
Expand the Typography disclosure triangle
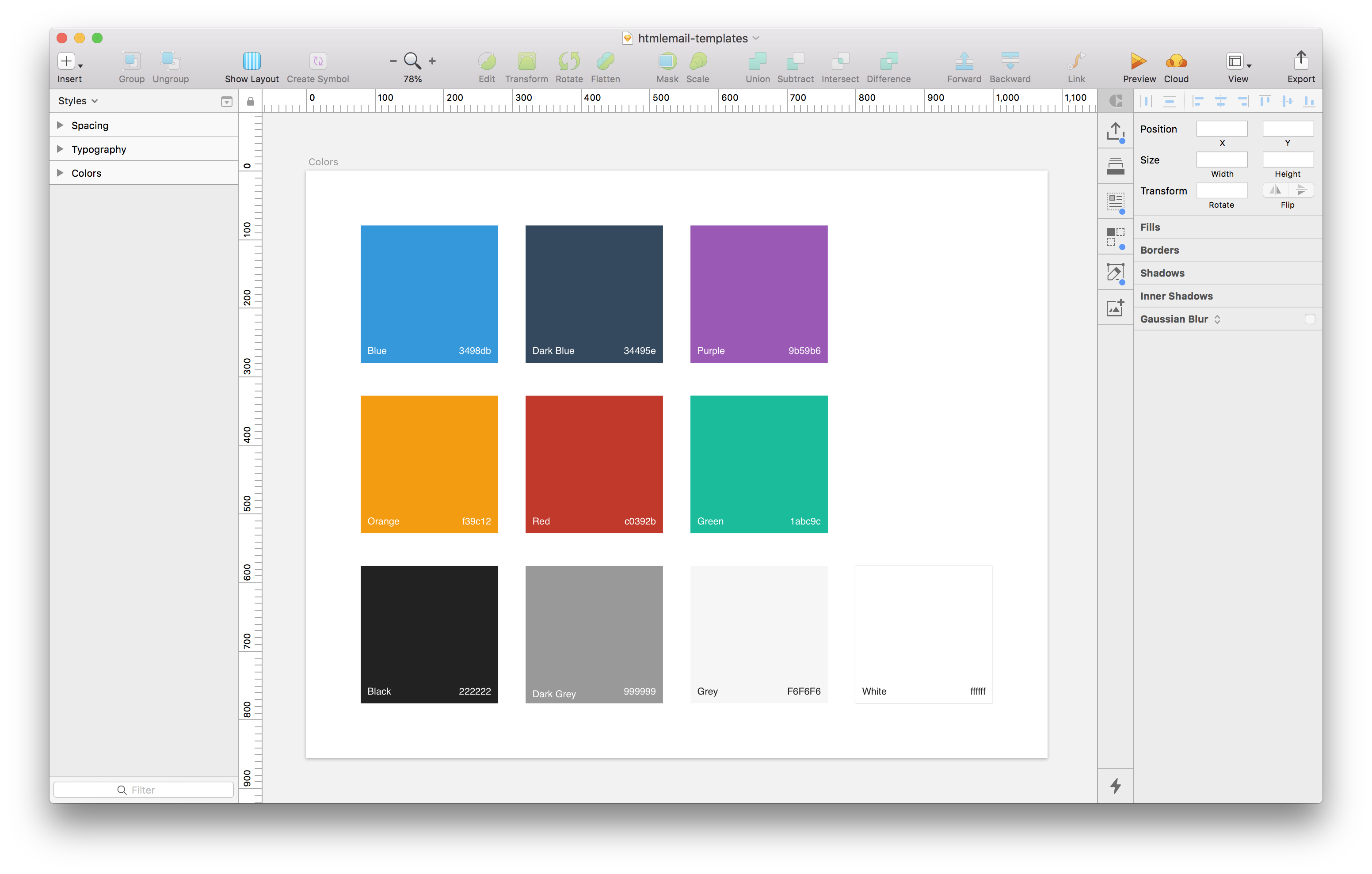coord(60,149)
